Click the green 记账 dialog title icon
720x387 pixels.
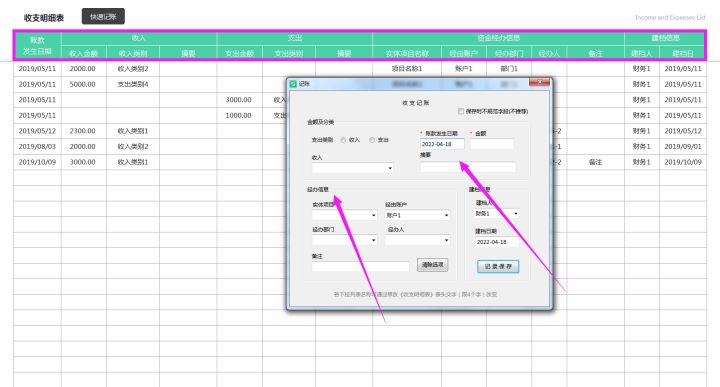(293, 84)
